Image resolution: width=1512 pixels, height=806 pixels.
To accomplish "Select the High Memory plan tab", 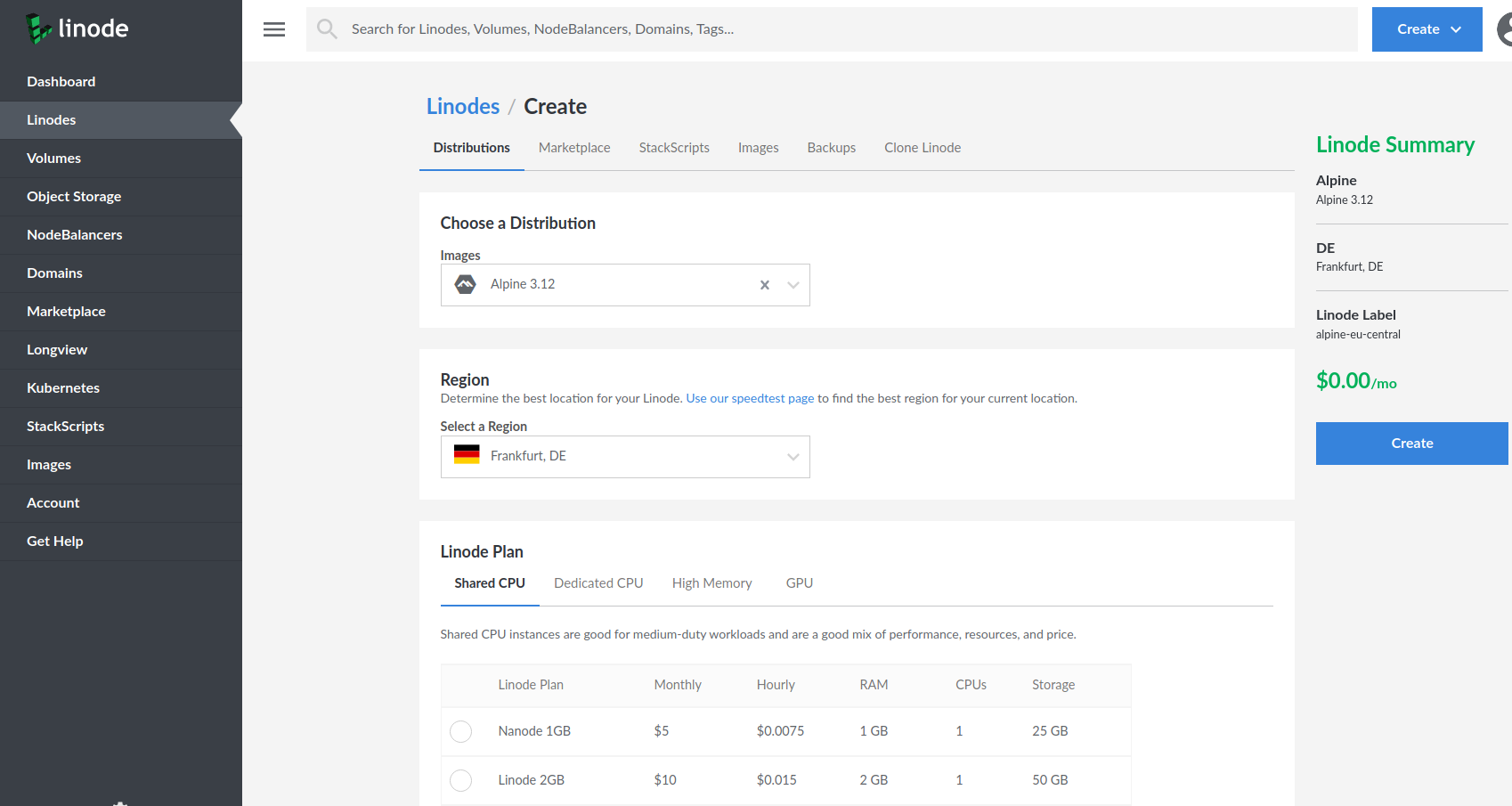I will click(712, 583).
